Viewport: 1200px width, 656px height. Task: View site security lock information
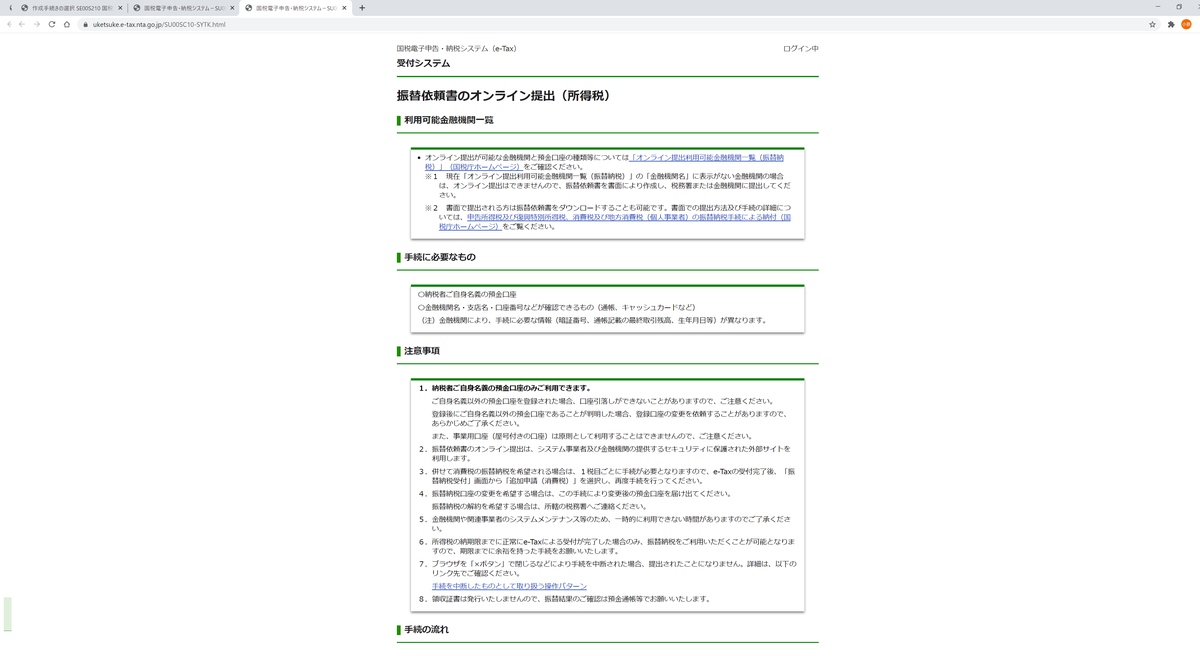[86, 24]
